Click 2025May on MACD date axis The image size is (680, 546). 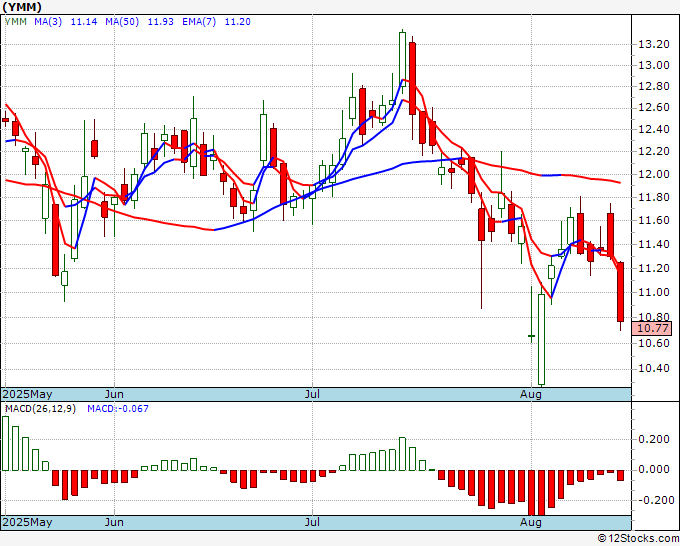coord(27,522)
